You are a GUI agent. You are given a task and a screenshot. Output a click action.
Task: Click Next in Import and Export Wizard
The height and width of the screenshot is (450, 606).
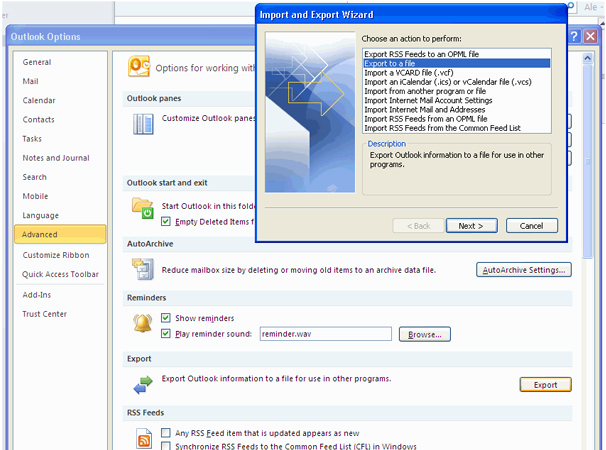tap(472, 226)
